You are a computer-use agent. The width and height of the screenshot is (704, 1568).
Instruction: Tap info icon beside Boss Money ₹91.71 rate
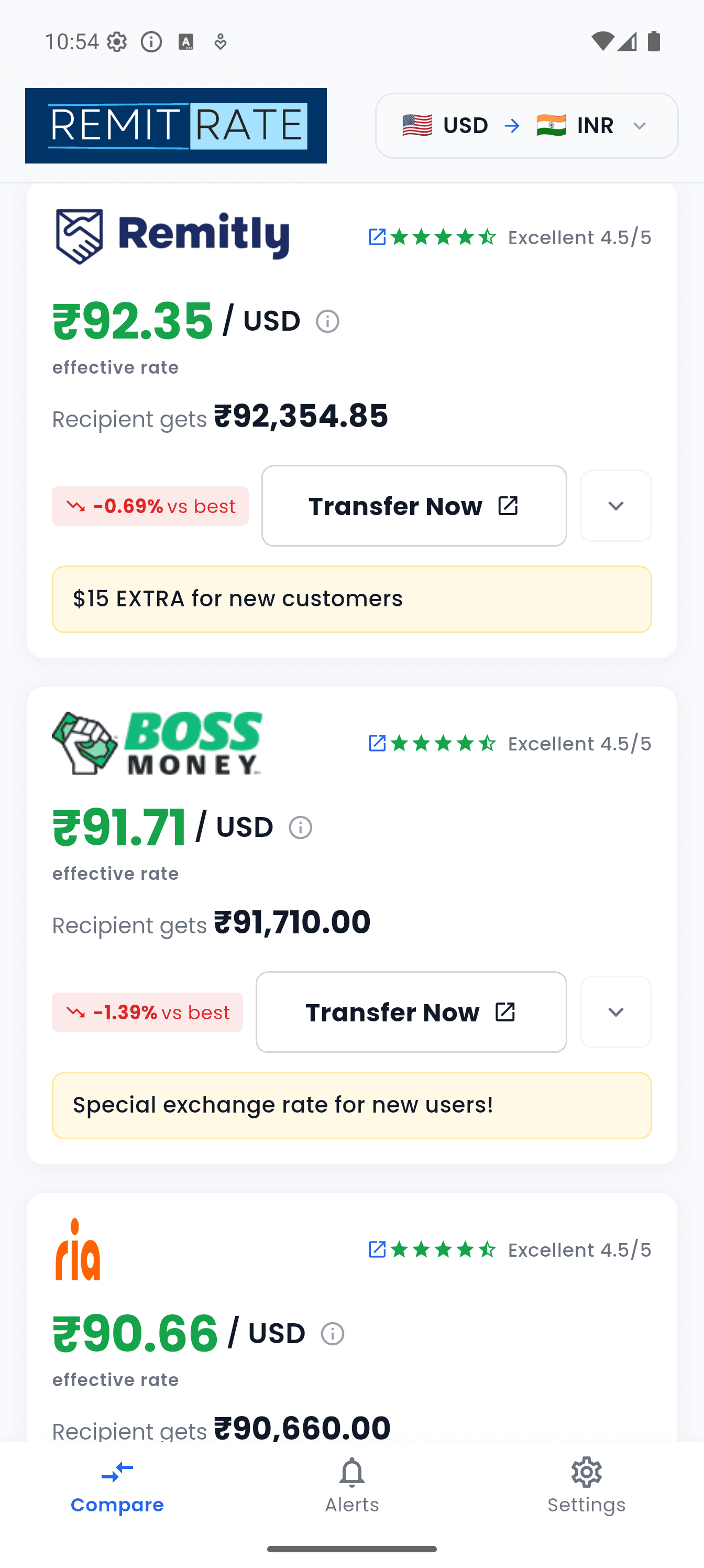(x=300, y=828)
